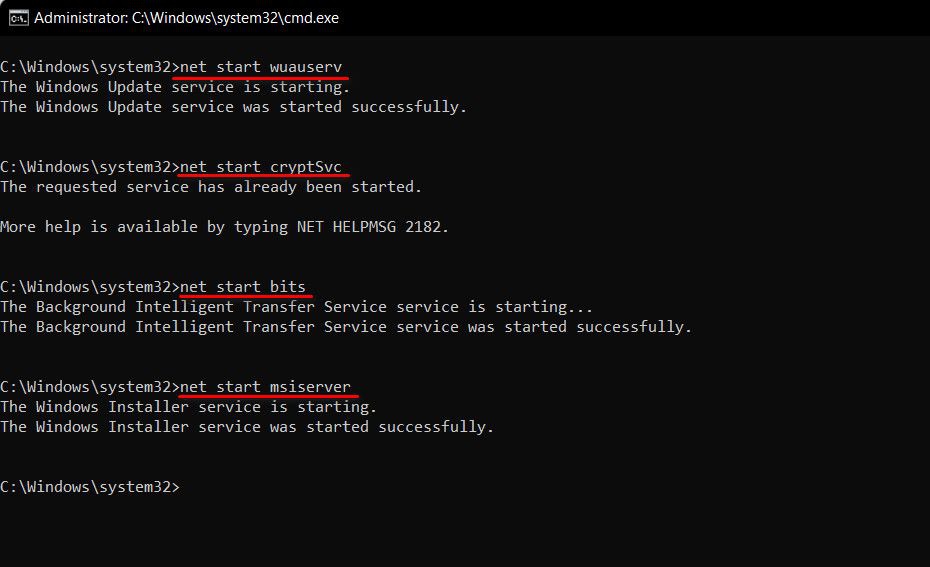The width and height of the screenshot is (930, 567).
Task: Click 'requested service has already been started' line
Action: 211,187
